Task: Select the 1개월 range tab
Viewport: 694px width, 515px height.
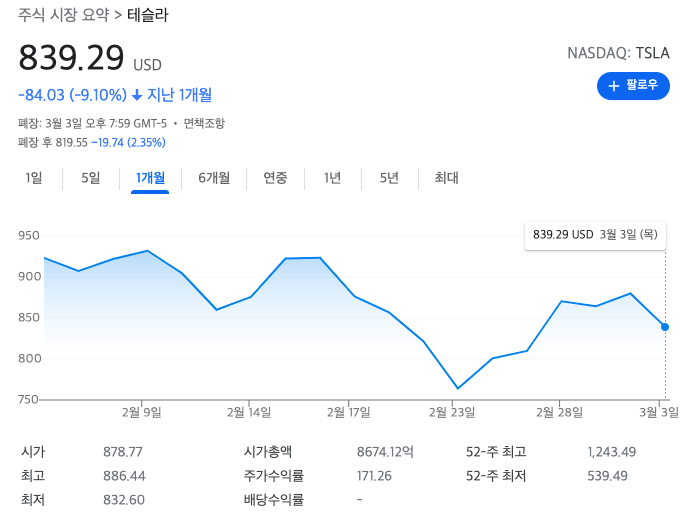Action: pos(150,178)
